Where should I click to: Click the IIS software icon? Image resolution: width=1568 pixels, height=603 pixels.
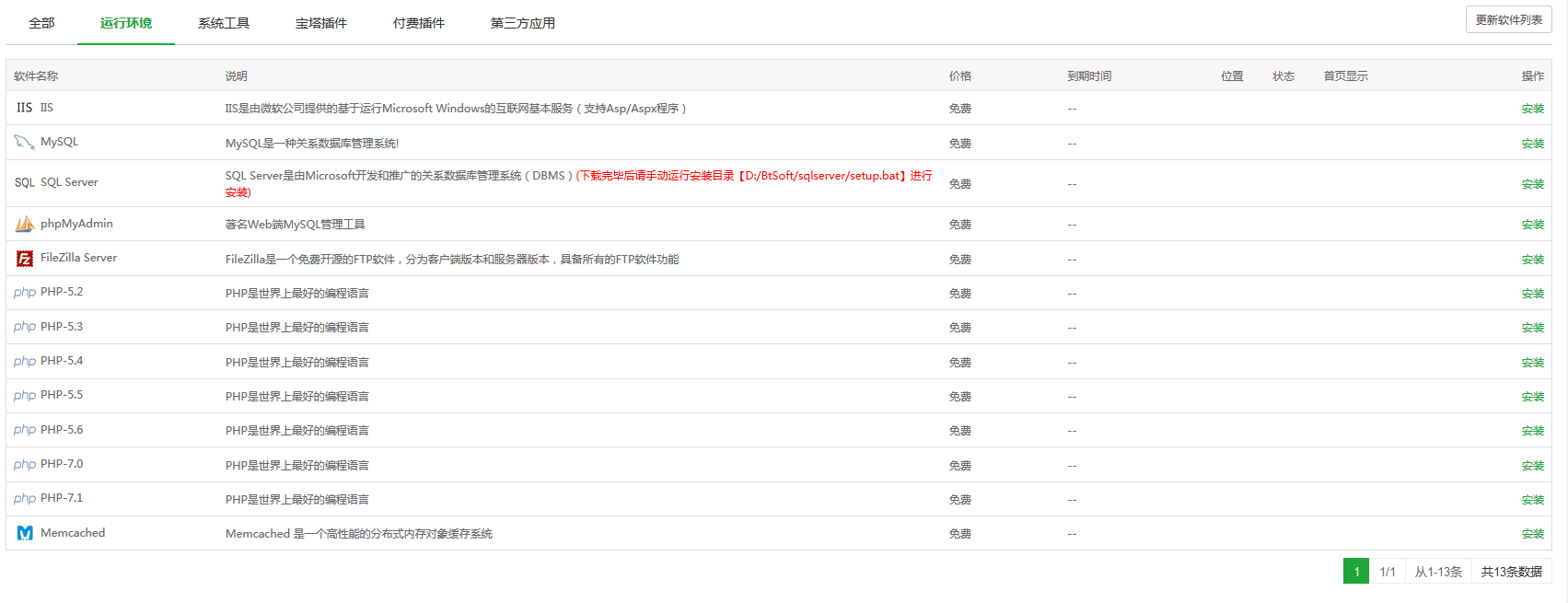[25, 108]
